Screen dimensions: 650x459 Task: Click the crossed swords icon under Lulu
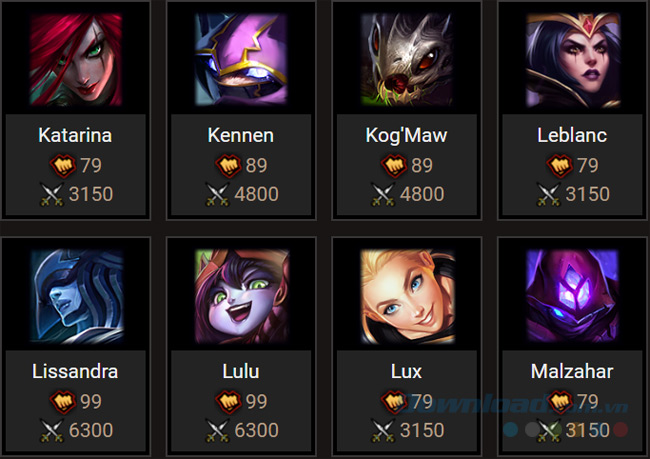click(x=217, y=430)
